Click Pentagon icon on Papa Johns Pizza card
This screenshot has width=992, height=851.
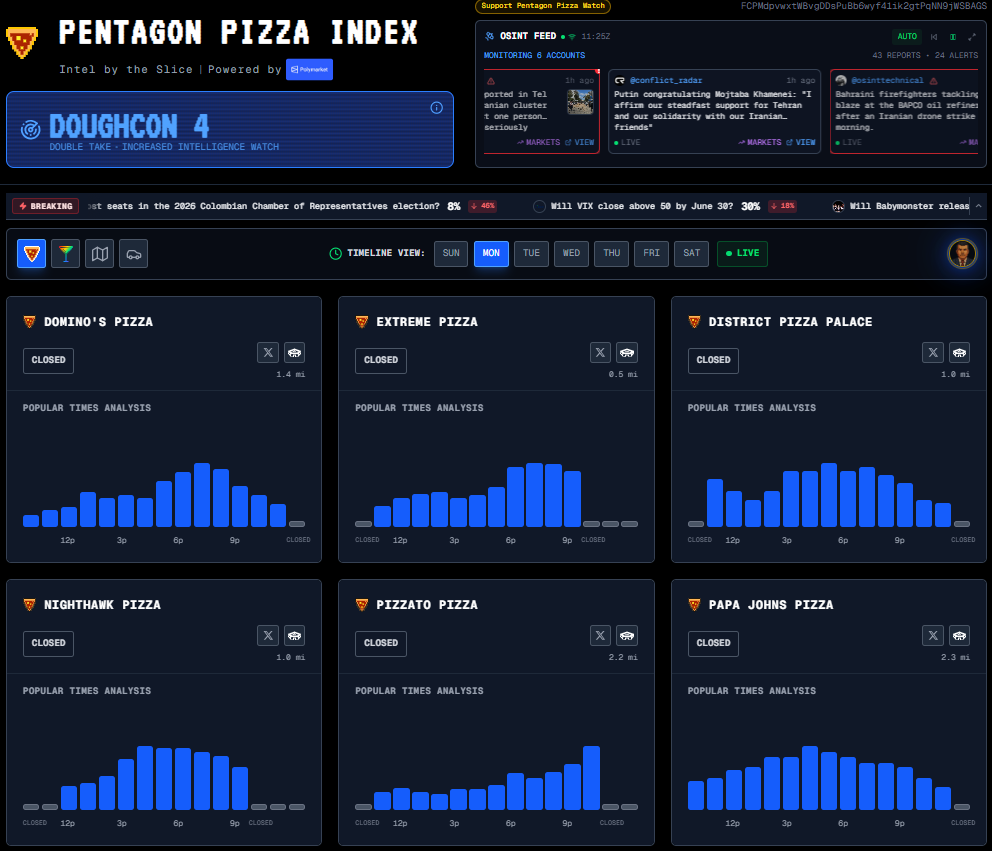tap(960, 635)
